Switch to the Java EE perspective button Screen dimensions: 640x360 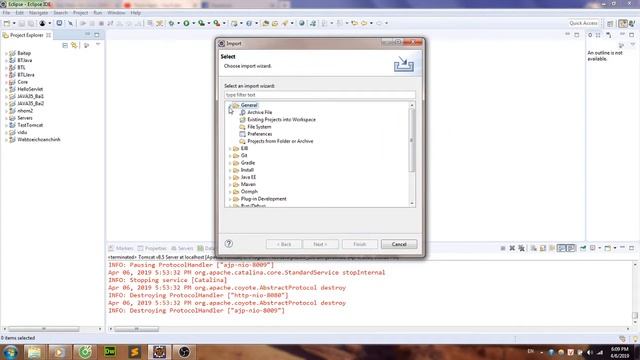[623, 24]
